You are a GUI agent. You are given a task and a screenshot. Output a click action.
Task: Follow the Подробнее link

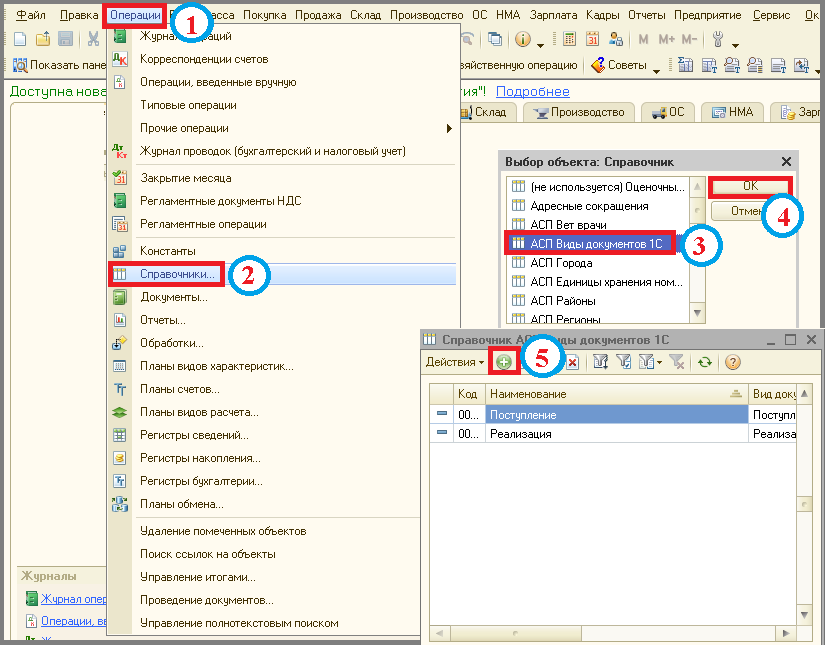(x=532, y=92)
